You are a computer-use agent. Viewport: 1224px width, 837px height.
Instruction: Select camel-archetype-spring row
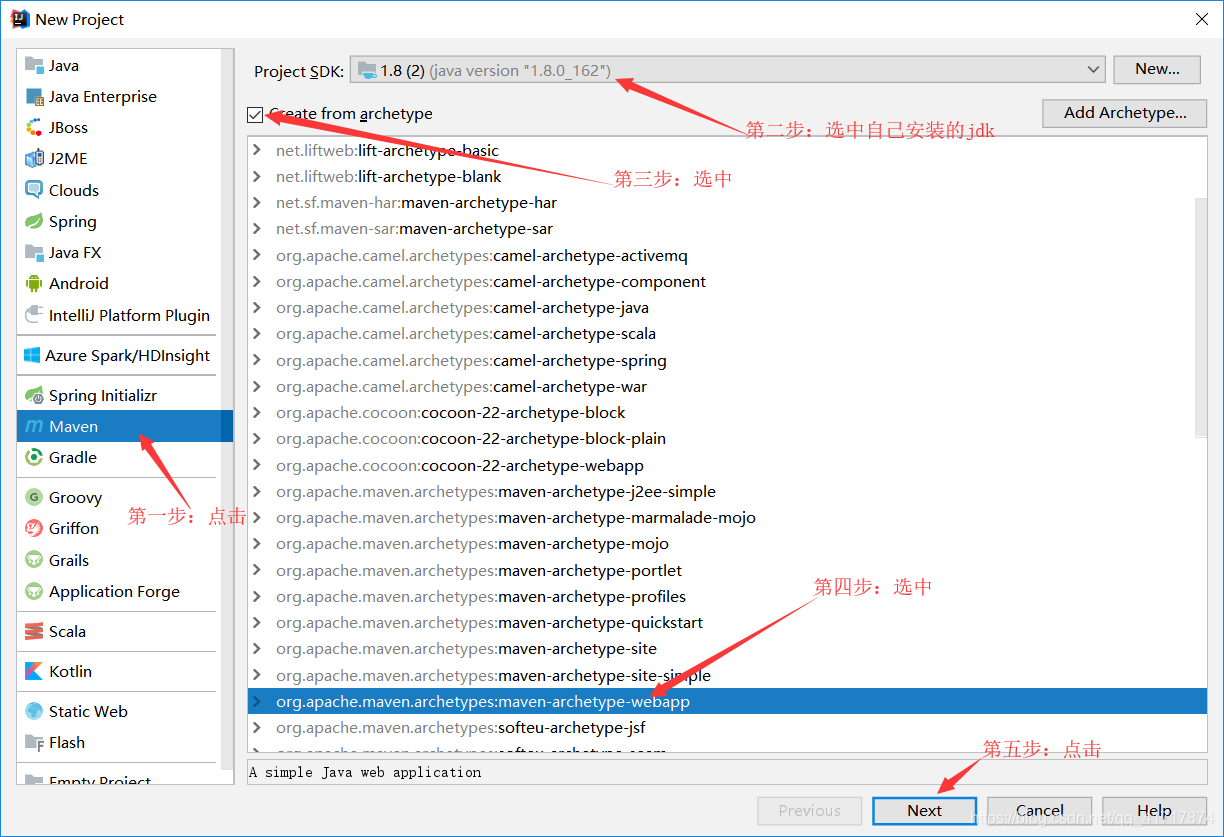(x=721, y=361)
